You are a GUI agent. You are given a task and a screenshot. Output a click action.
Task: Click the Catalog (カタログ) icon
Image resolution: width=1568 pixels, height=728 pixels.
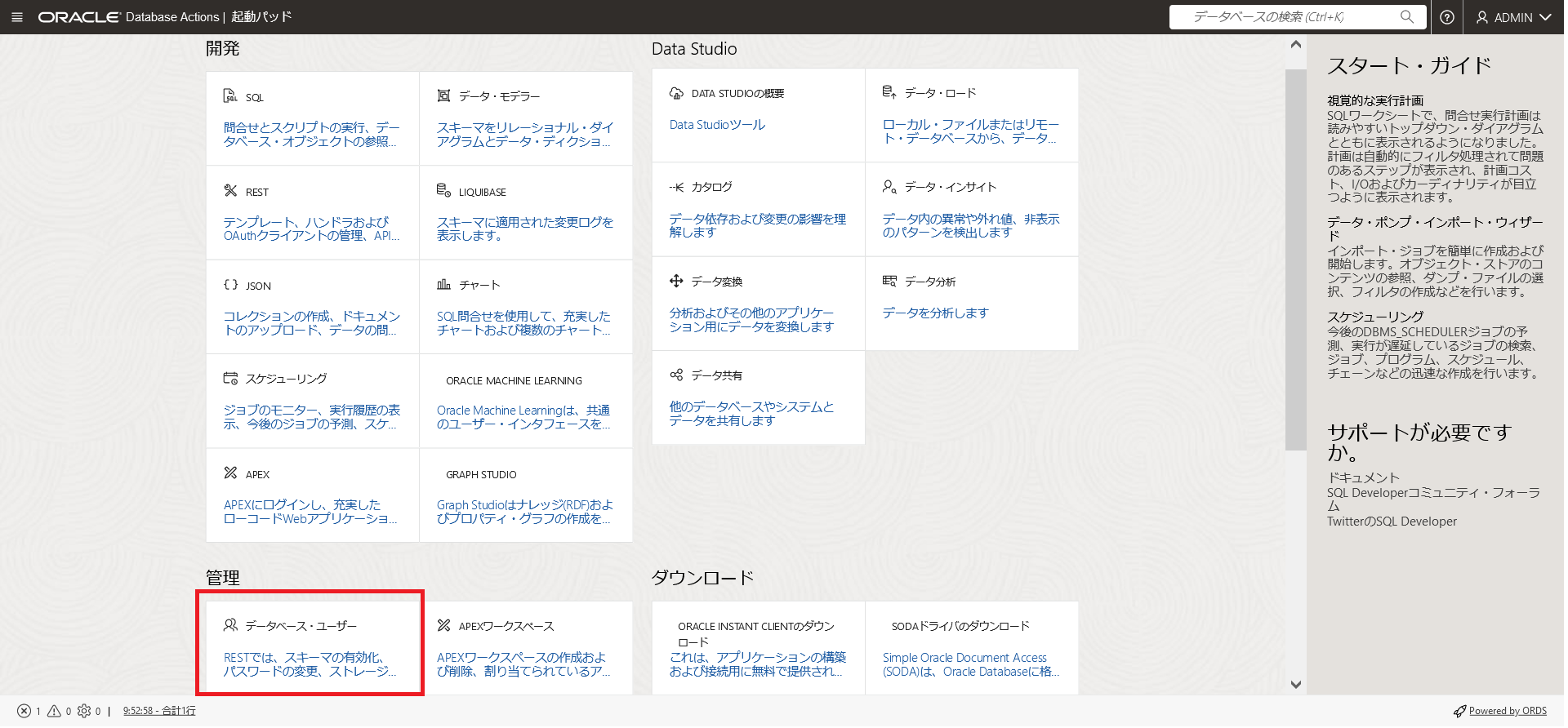[676, 187]
